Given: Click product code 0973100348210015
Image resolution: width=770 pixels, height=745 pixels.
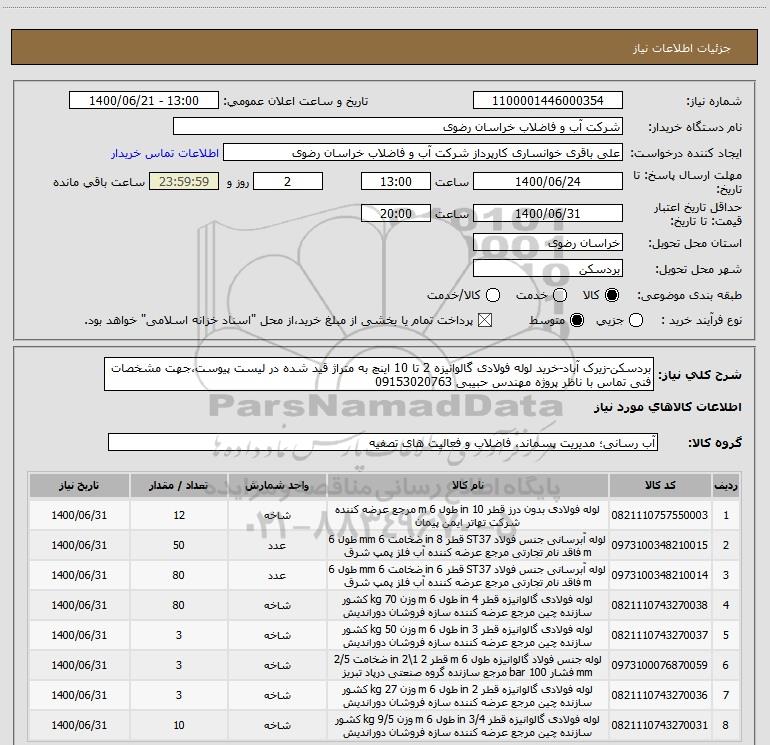Looking at the screenshot, I should coord(660,545).
